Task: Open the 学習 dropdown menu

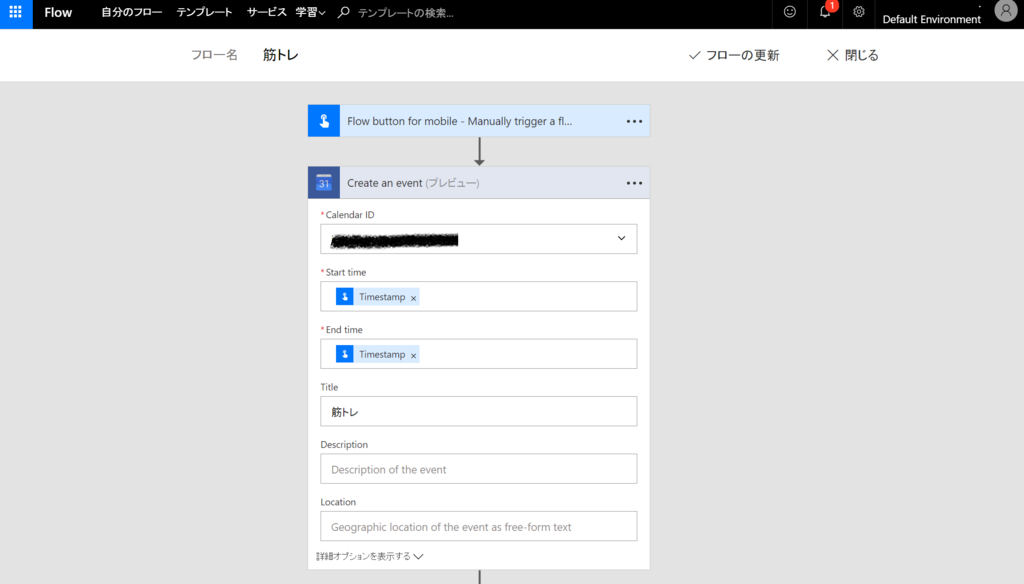Action: [312, 13]
